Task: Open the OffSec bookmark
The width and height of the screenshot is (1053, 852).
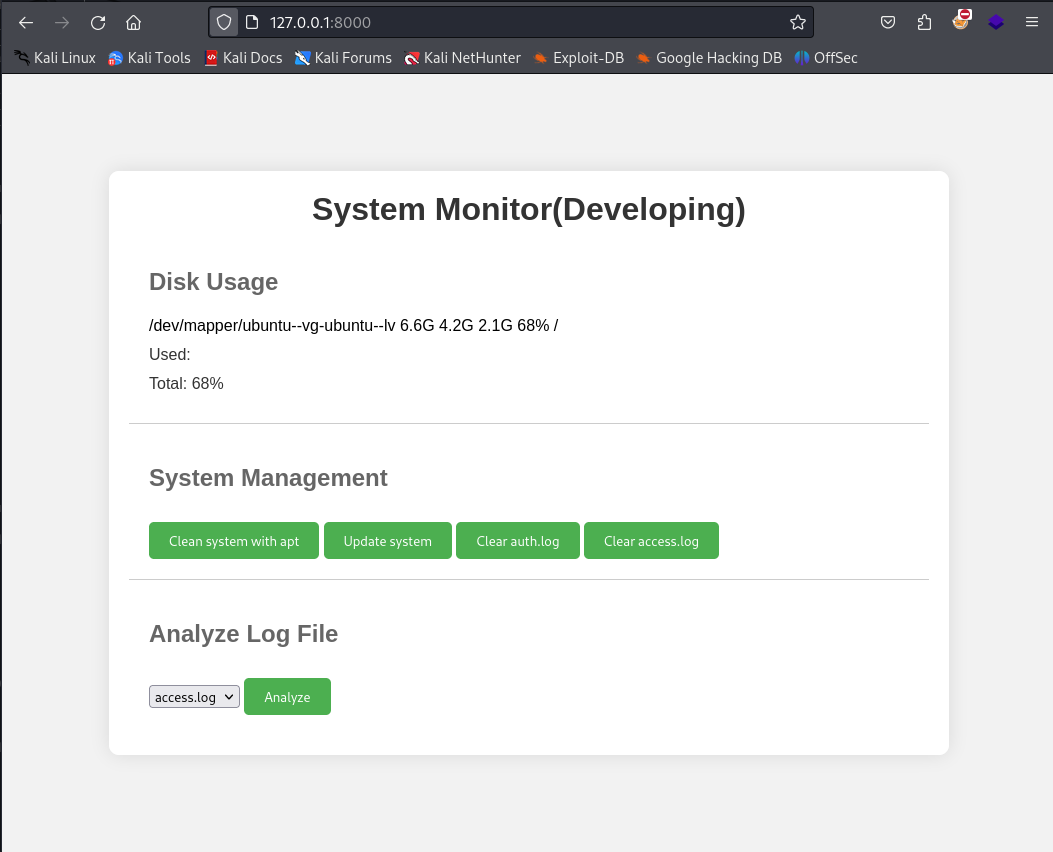Action: (x=826, y=58)
